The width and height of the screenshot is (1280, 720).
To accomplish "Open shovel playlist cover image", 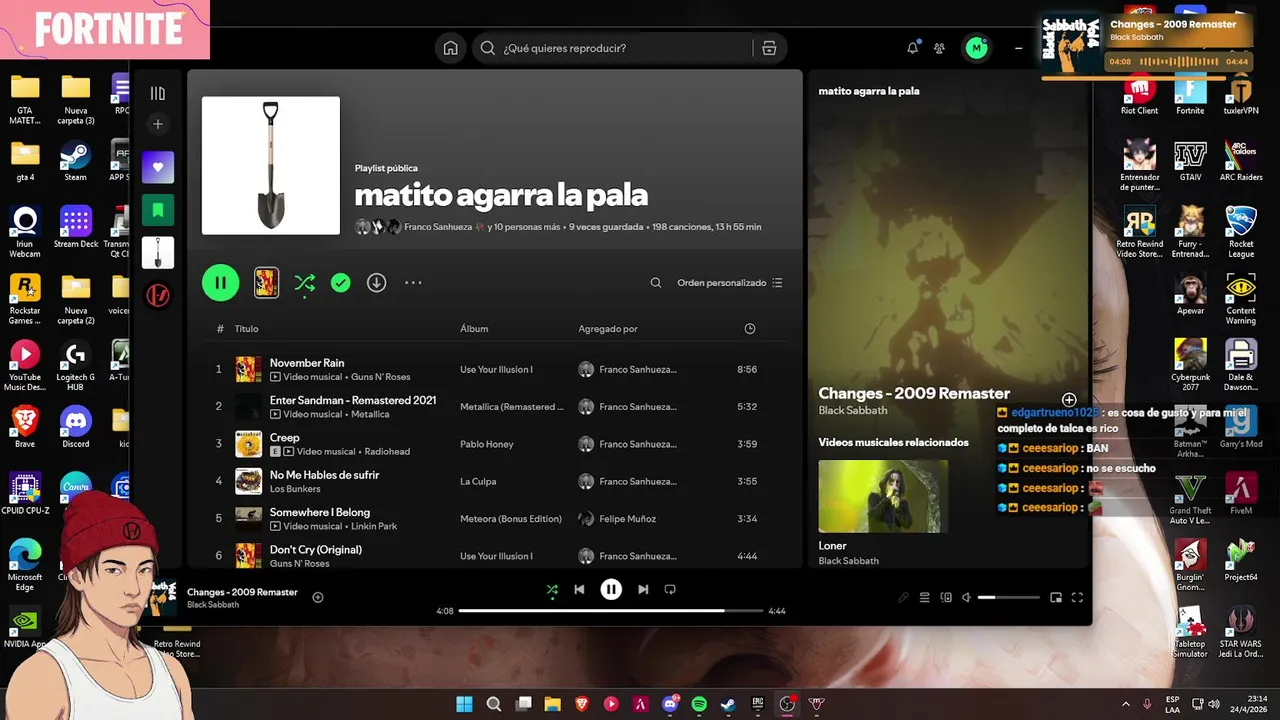I will (x=271, y=165).
